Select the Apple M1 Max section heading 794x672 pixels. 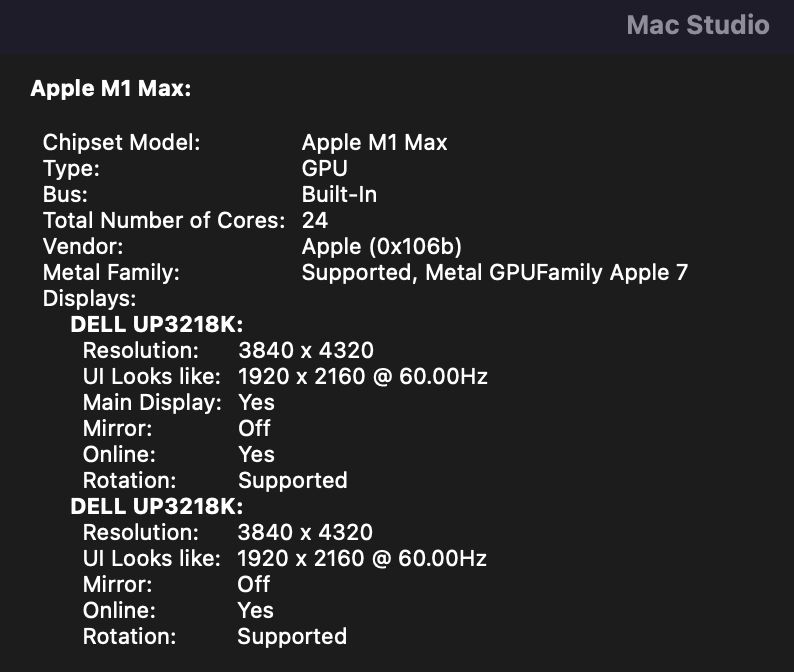110,89
